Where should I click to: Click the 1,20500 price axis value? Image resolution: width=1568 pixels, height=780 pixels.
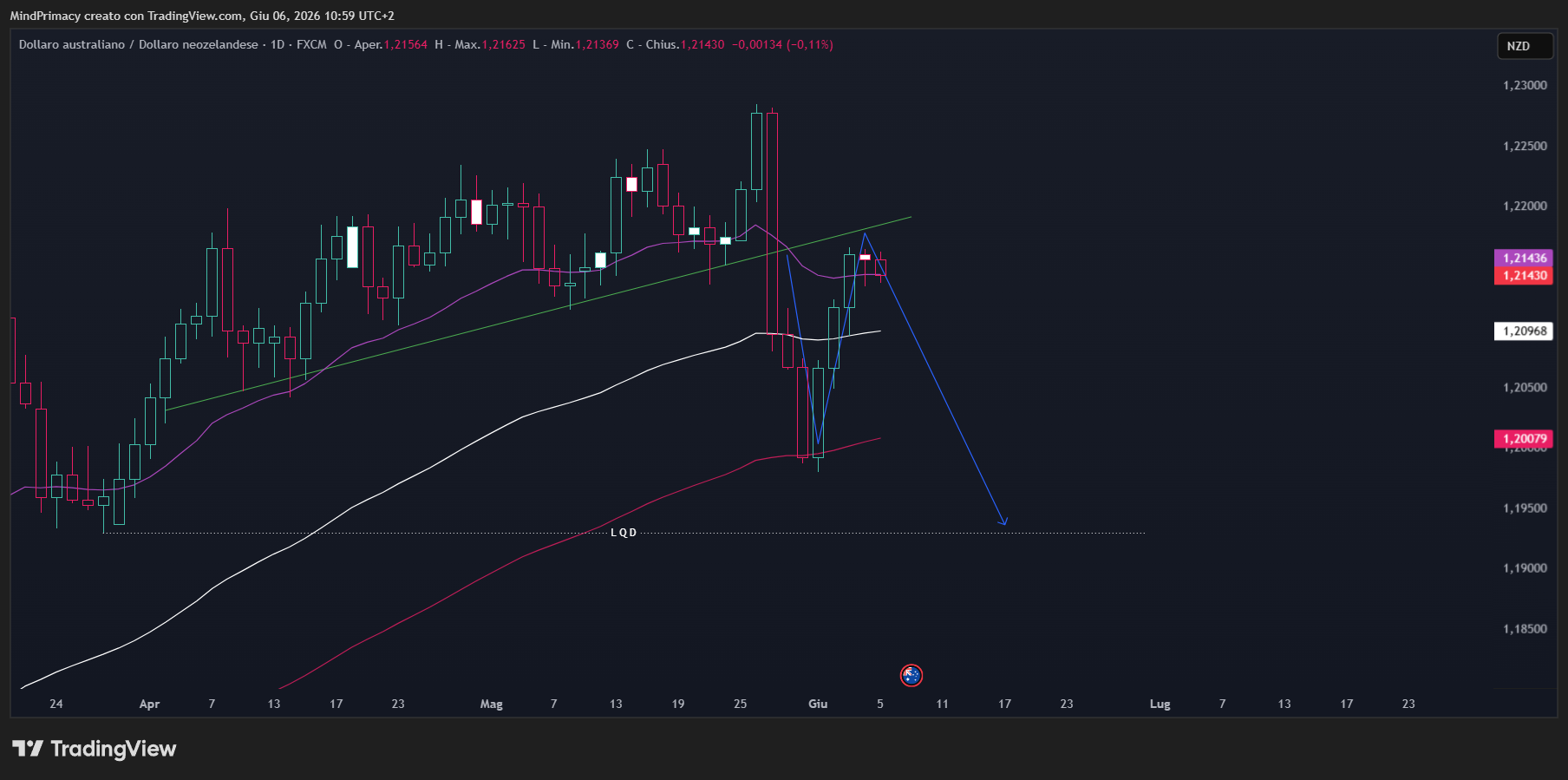pos(1525,387)
